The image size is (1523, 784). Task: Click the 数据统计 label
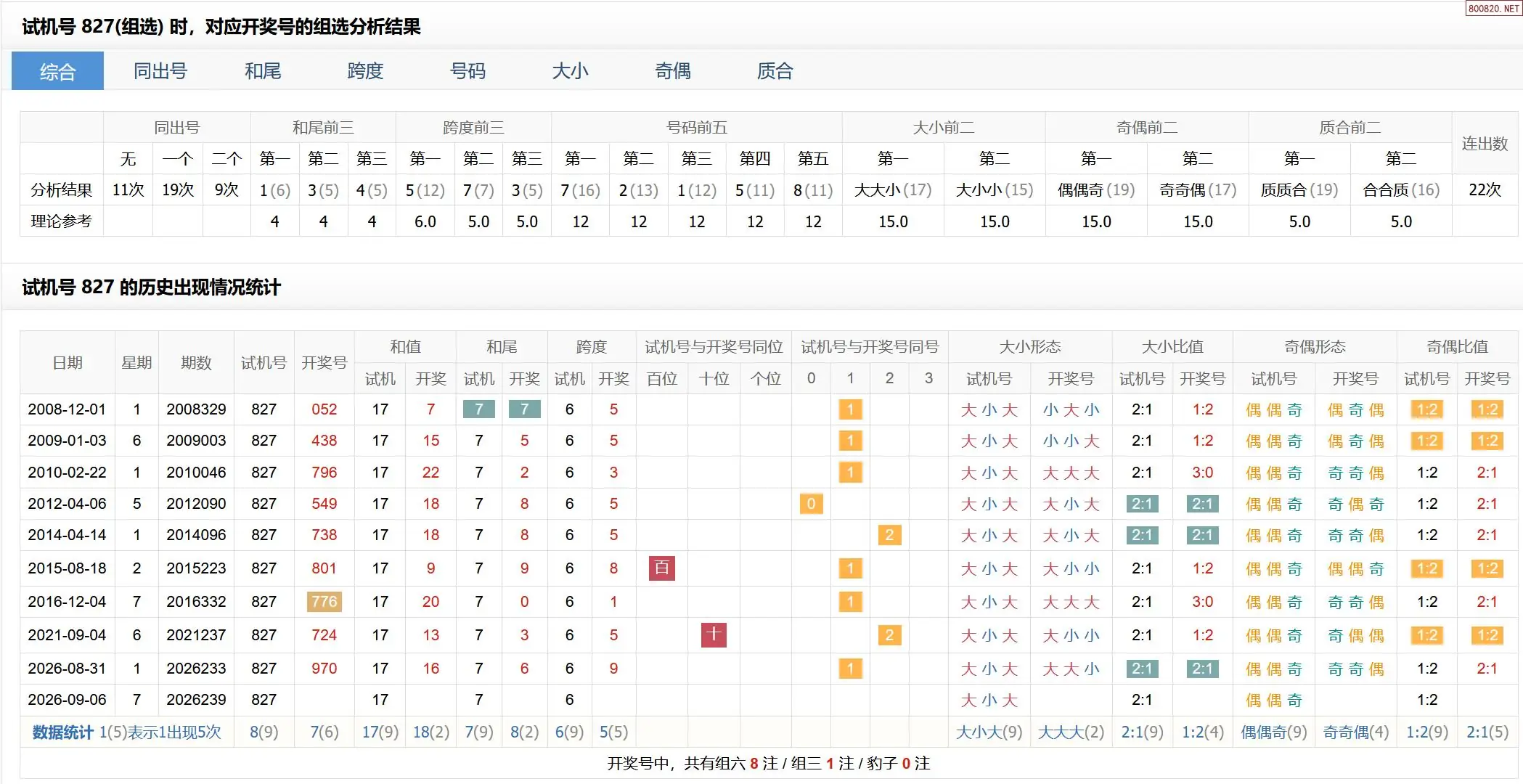(63, 732)
